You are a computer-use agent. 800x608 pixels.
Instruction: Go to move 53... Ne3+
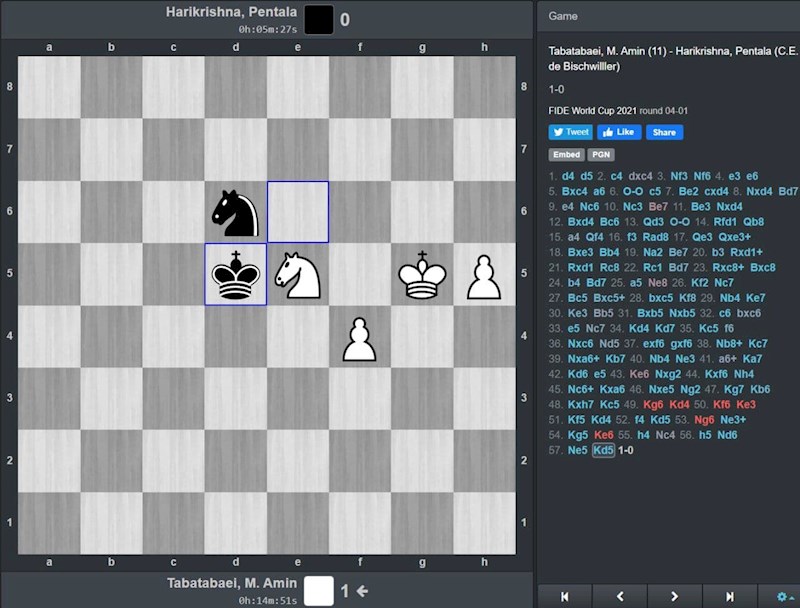[x=733, y=420]
